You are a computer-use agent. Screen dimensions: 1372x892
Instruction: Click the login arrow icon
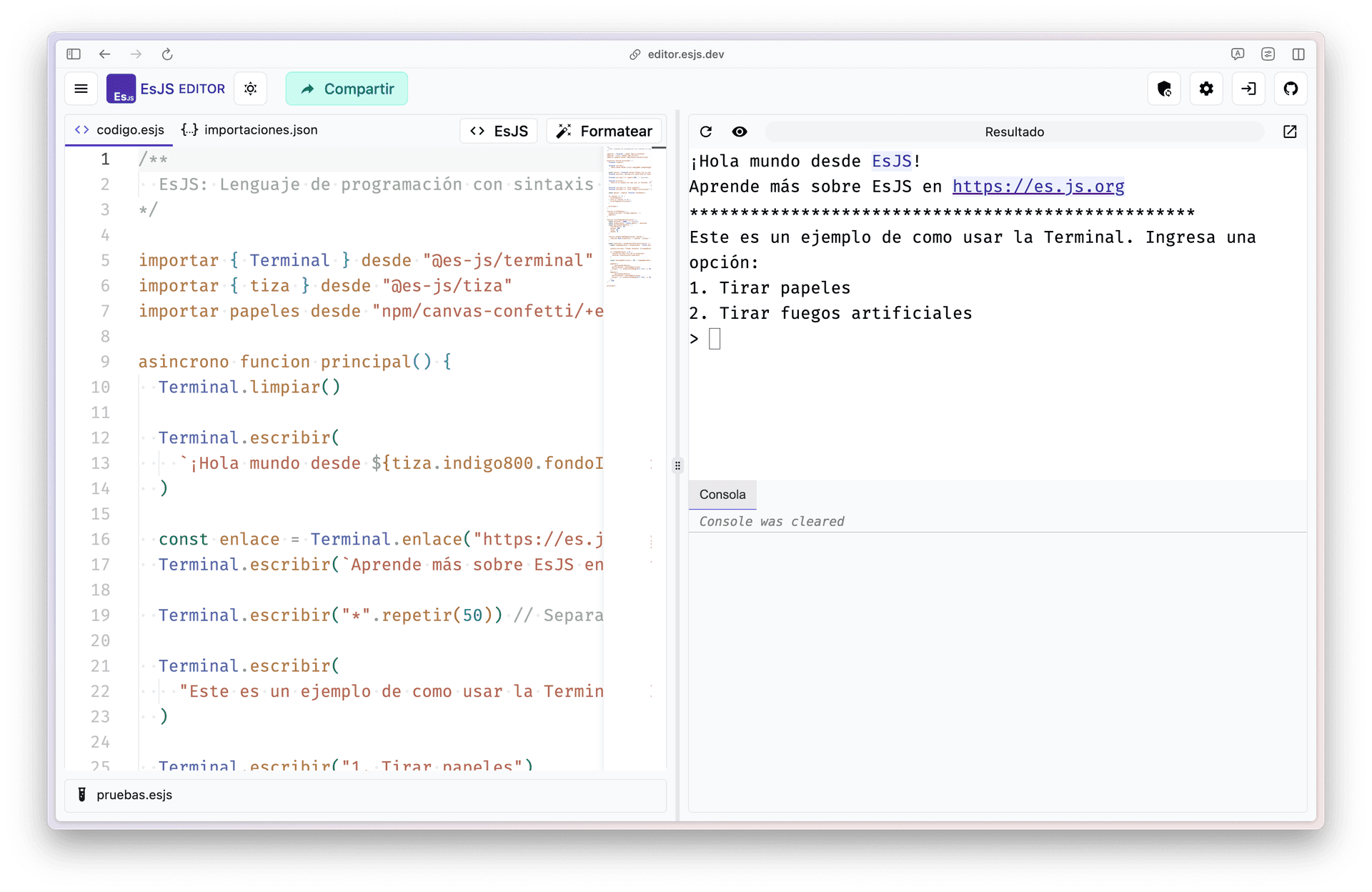tap(1248, 89)
